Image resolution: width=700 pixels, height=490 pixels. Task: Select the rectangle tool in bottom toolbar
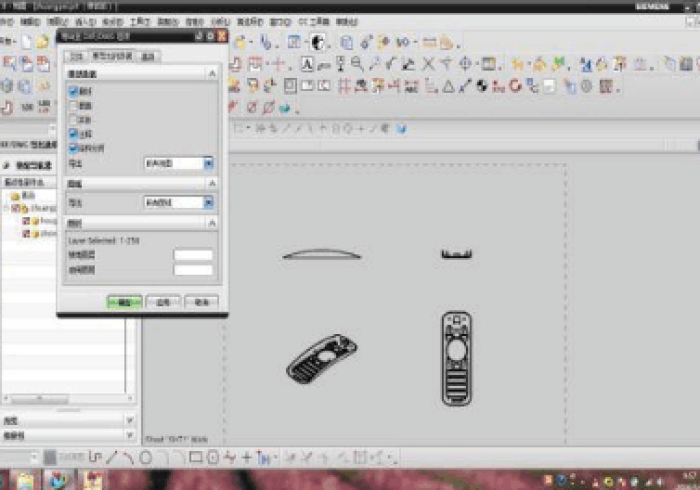[x=196, y=458]
